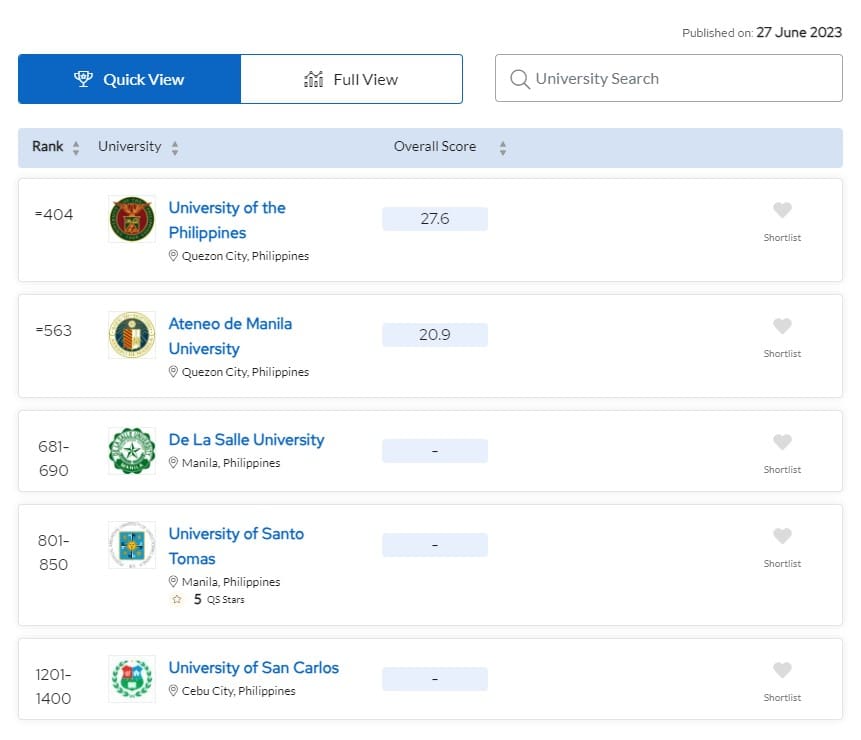Shortlist University of the Philippines with heart
861x740 pixels.
pyautogui.click(x=782, y=210)
